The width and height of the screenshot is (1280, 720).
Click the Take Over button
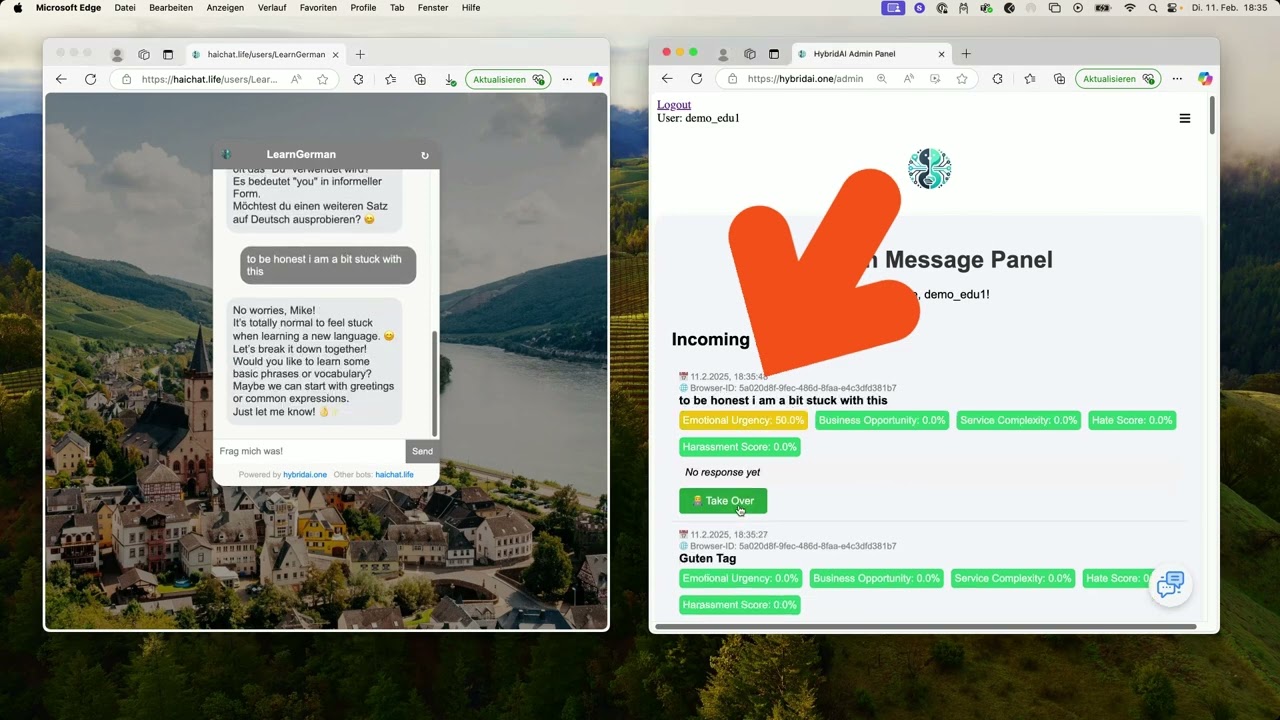pyautogui.click(x=723, y=501)
